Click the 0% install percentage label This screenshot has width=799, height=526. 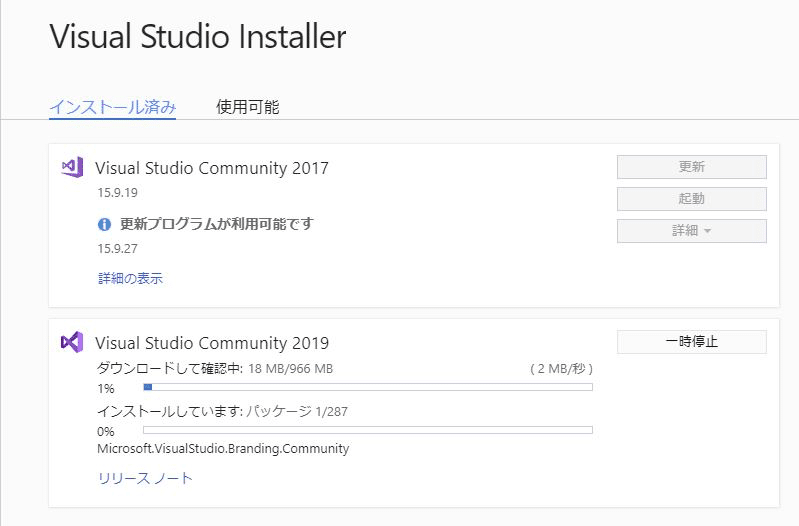coord(106,432)
